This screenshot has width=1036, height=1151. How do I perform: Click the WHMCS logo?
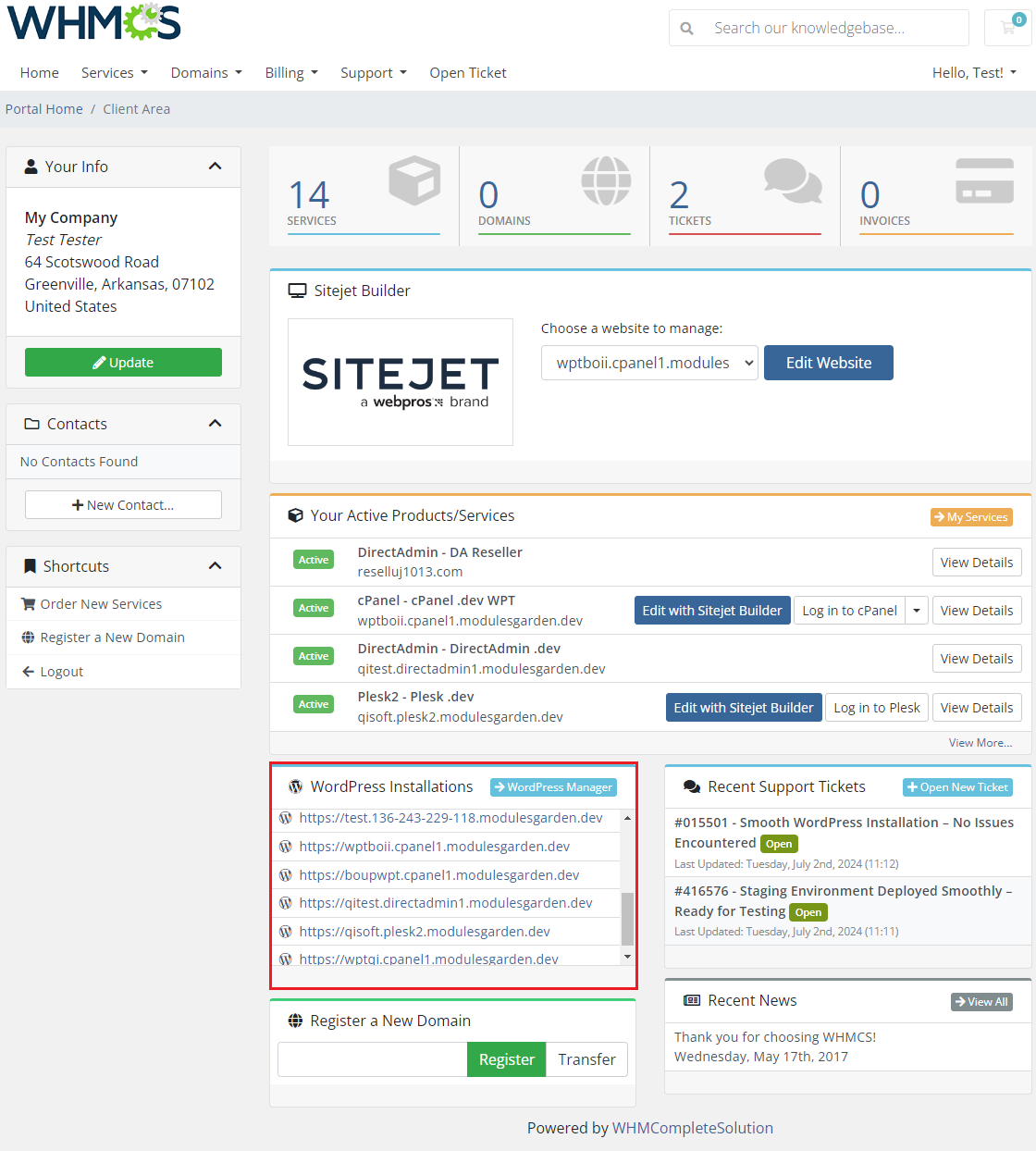click(x=93, y=22)
